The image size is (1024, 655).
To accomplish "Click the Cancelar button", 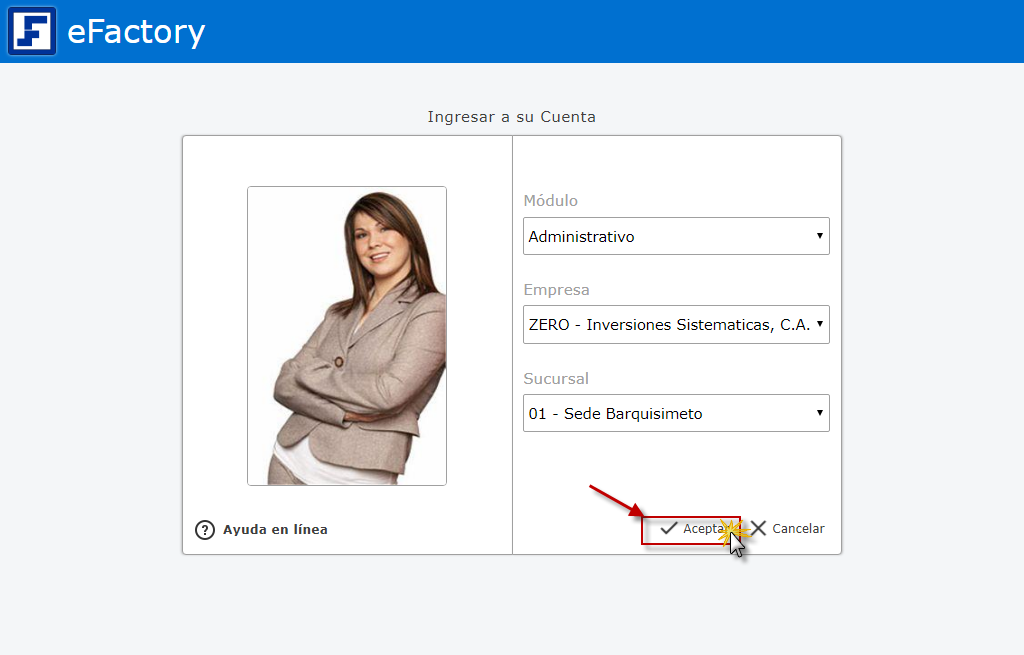I will point(788,528).
